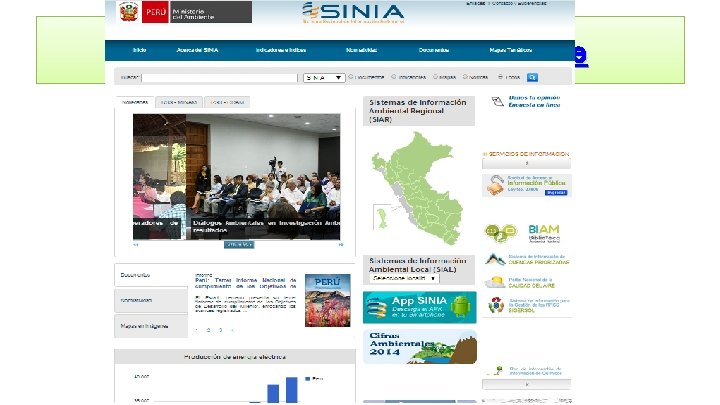
Task: Click the Calidad del Aire cloud icon
Action: 495,282
